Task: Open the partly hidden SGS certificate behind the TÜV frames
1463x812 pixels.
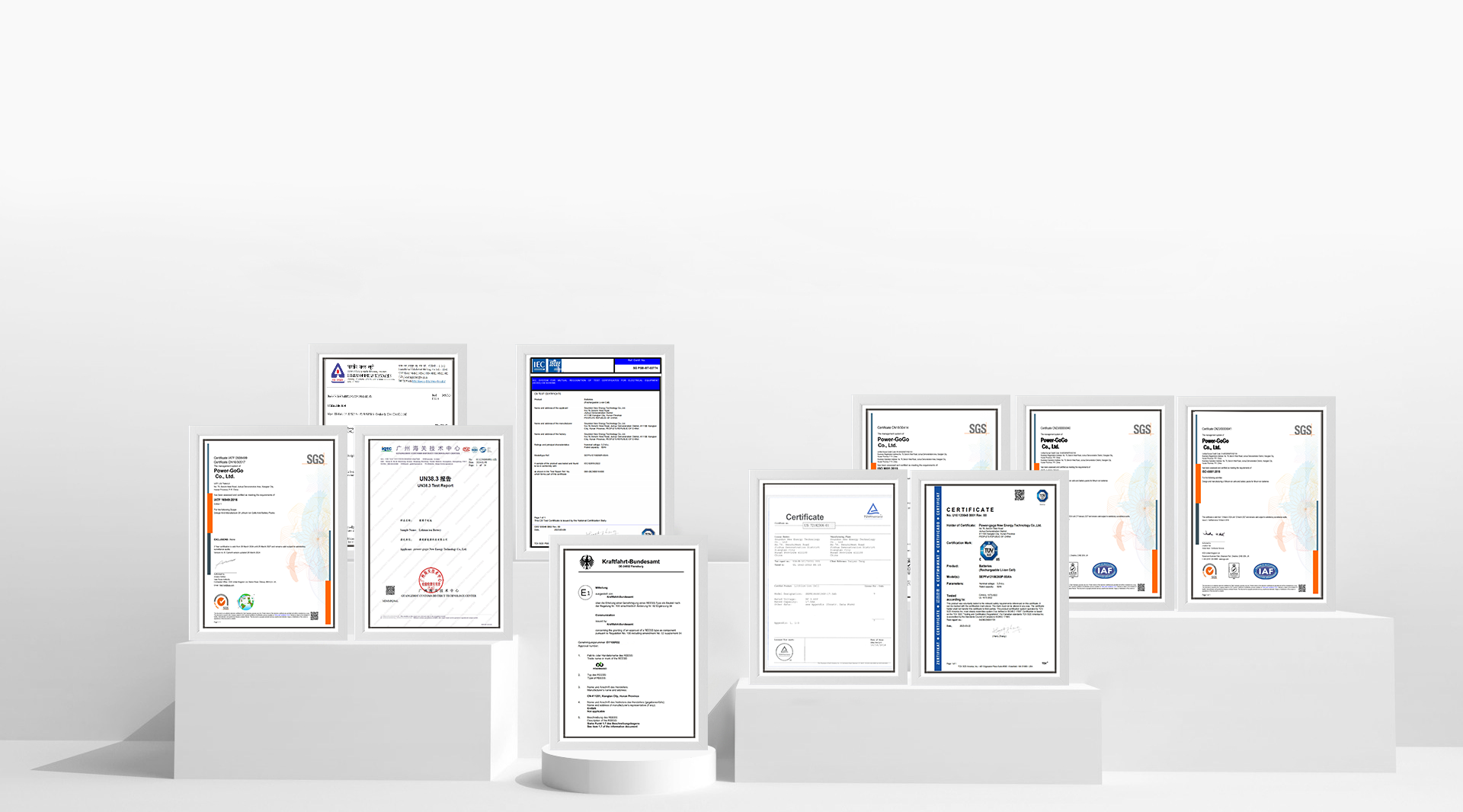Action: 931,433
